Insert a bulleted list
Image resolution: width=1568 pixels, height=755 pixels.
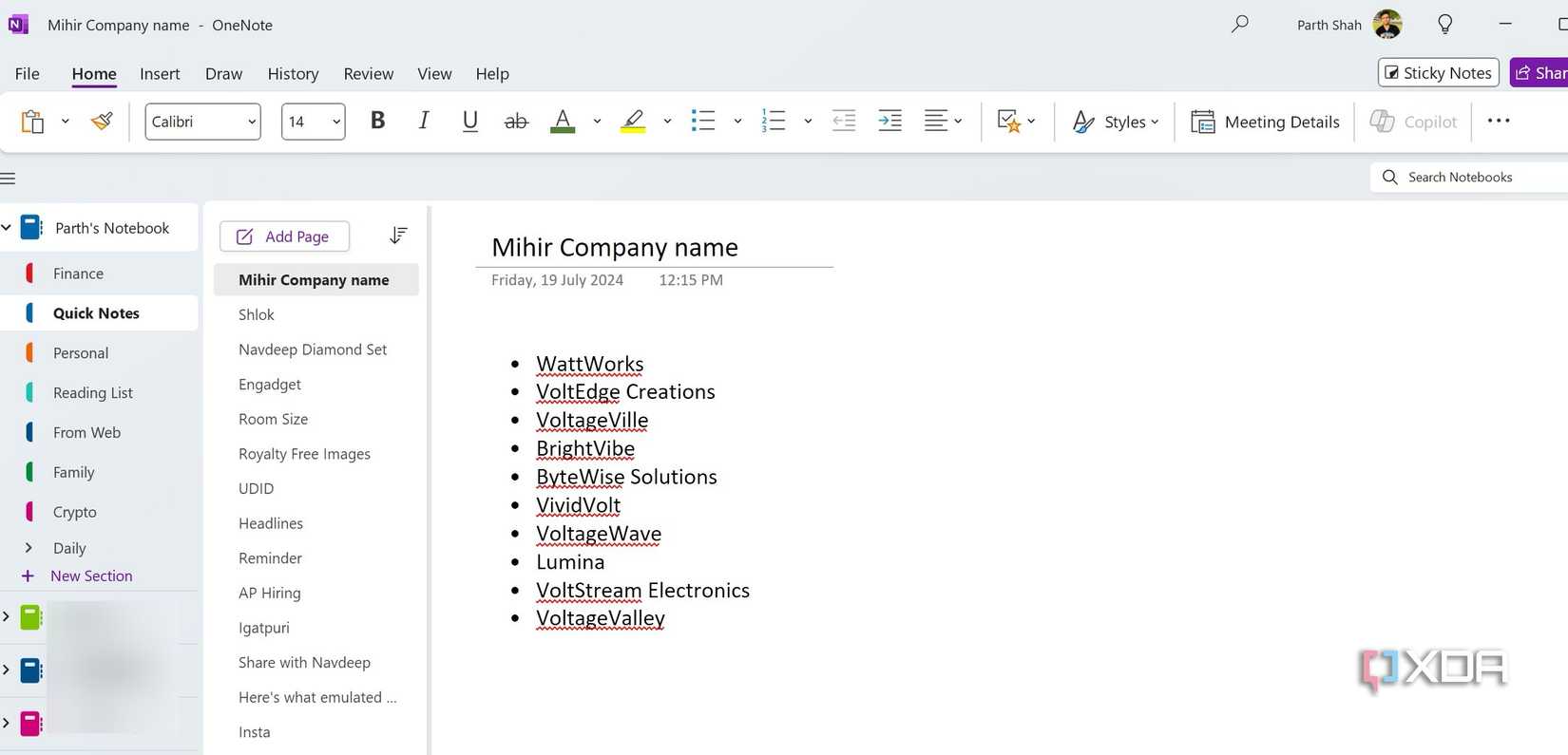point(703,122)
